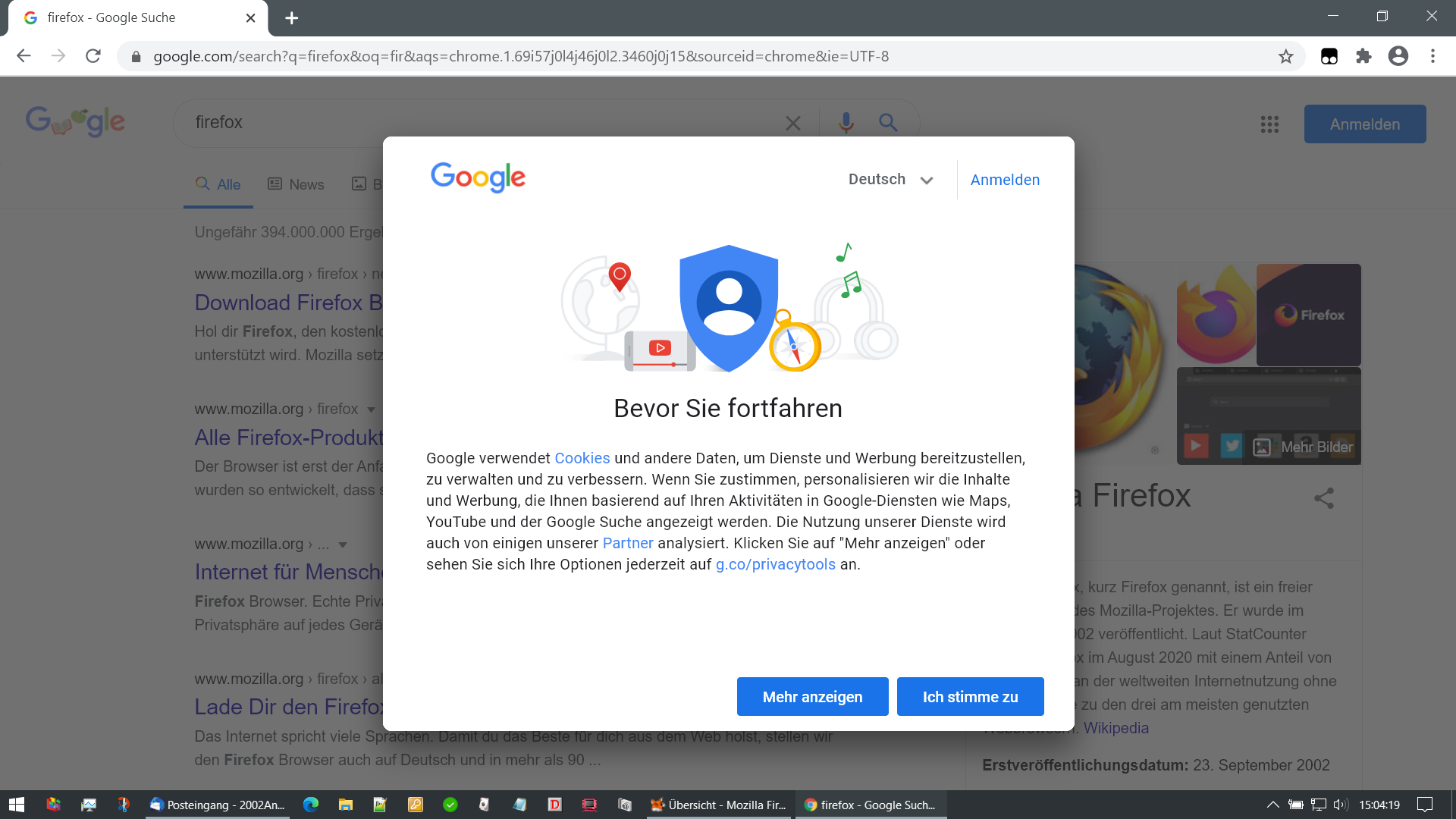Open a new browser tab
Viewport: 1456px width, 819px height.
pos(291,18)
